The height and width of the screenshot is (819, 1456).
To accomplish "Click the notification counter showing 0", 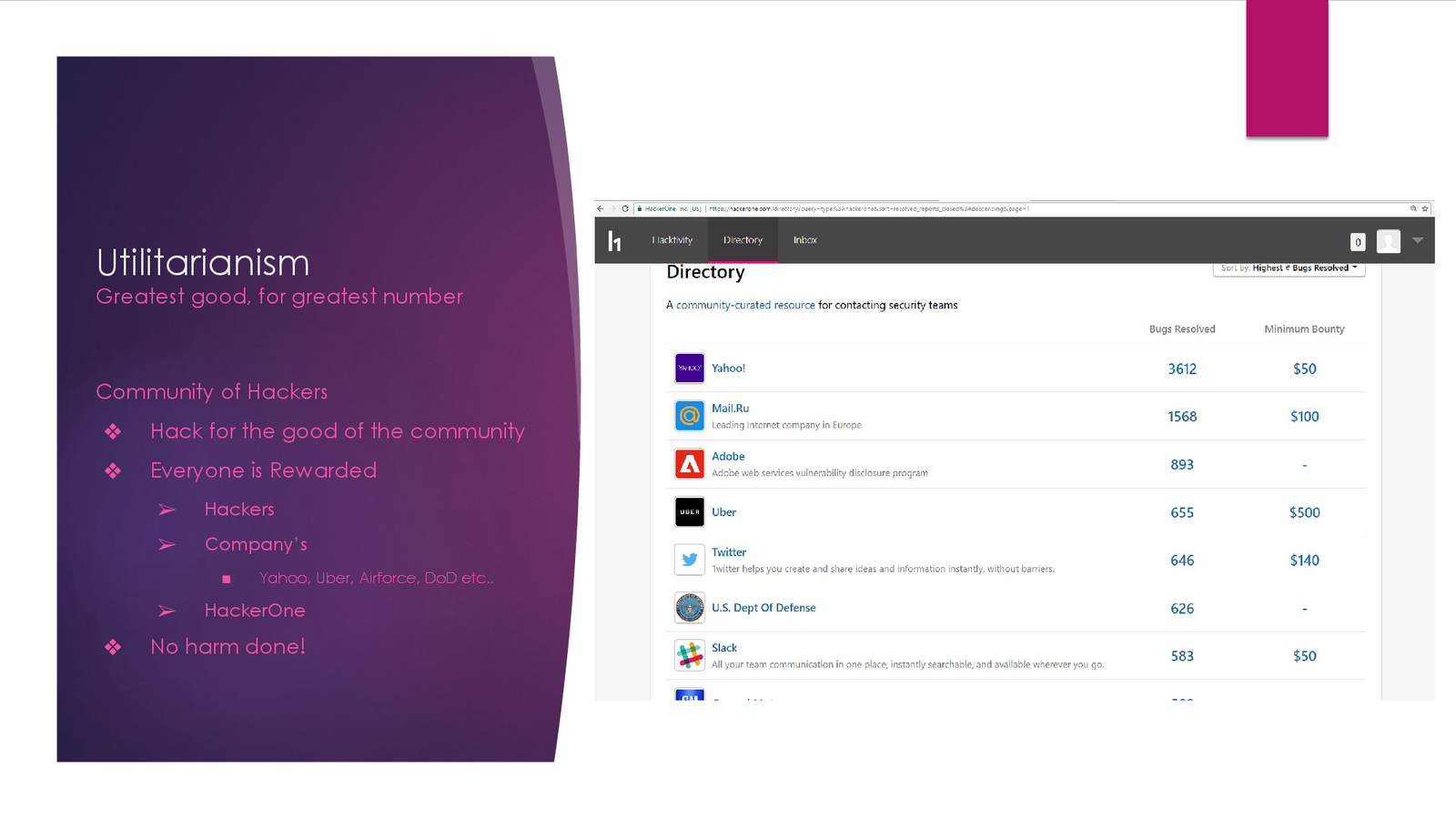I will 1358,242.
